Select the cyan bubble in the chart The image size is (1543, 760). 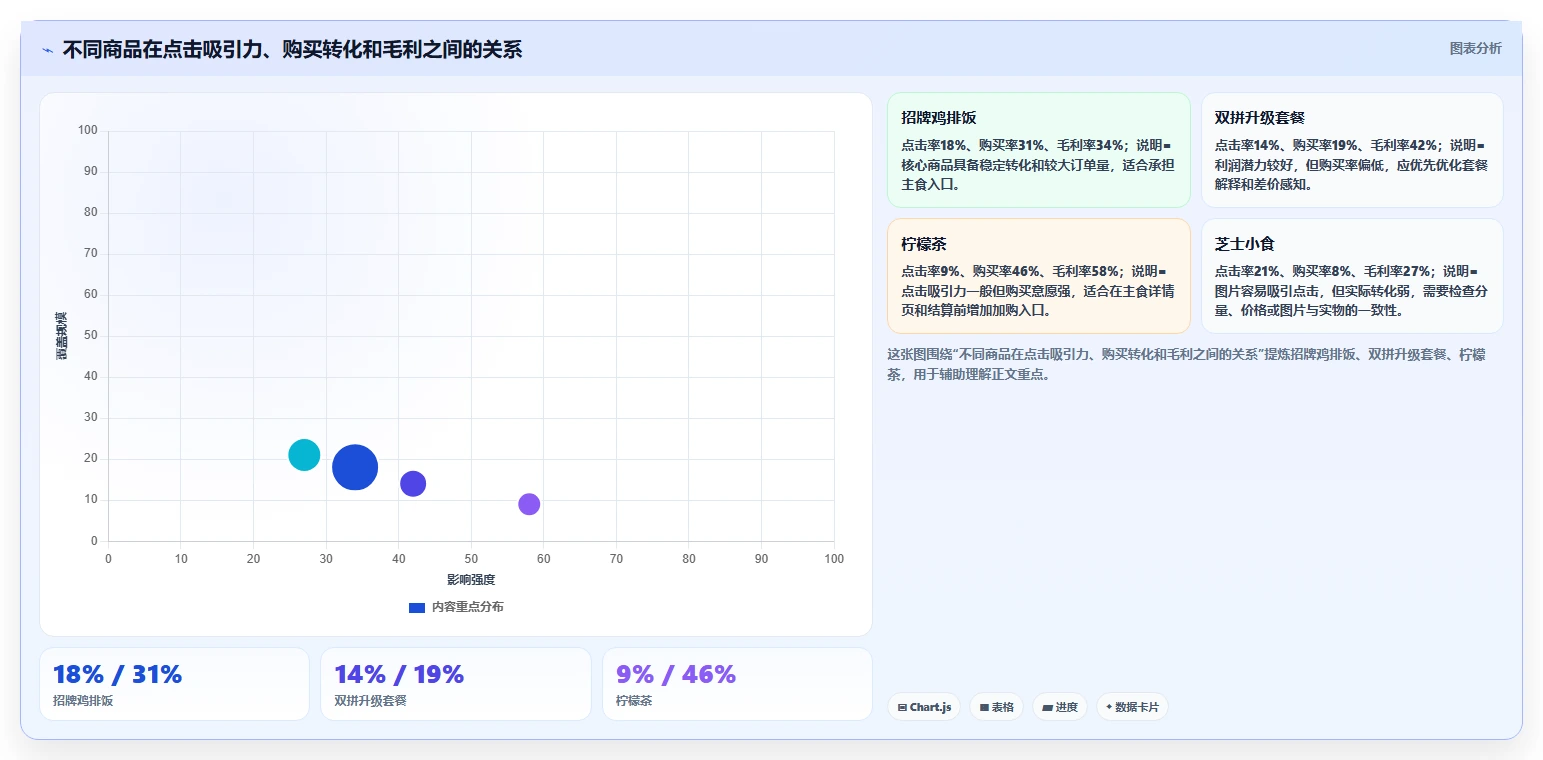coord(304,455)
